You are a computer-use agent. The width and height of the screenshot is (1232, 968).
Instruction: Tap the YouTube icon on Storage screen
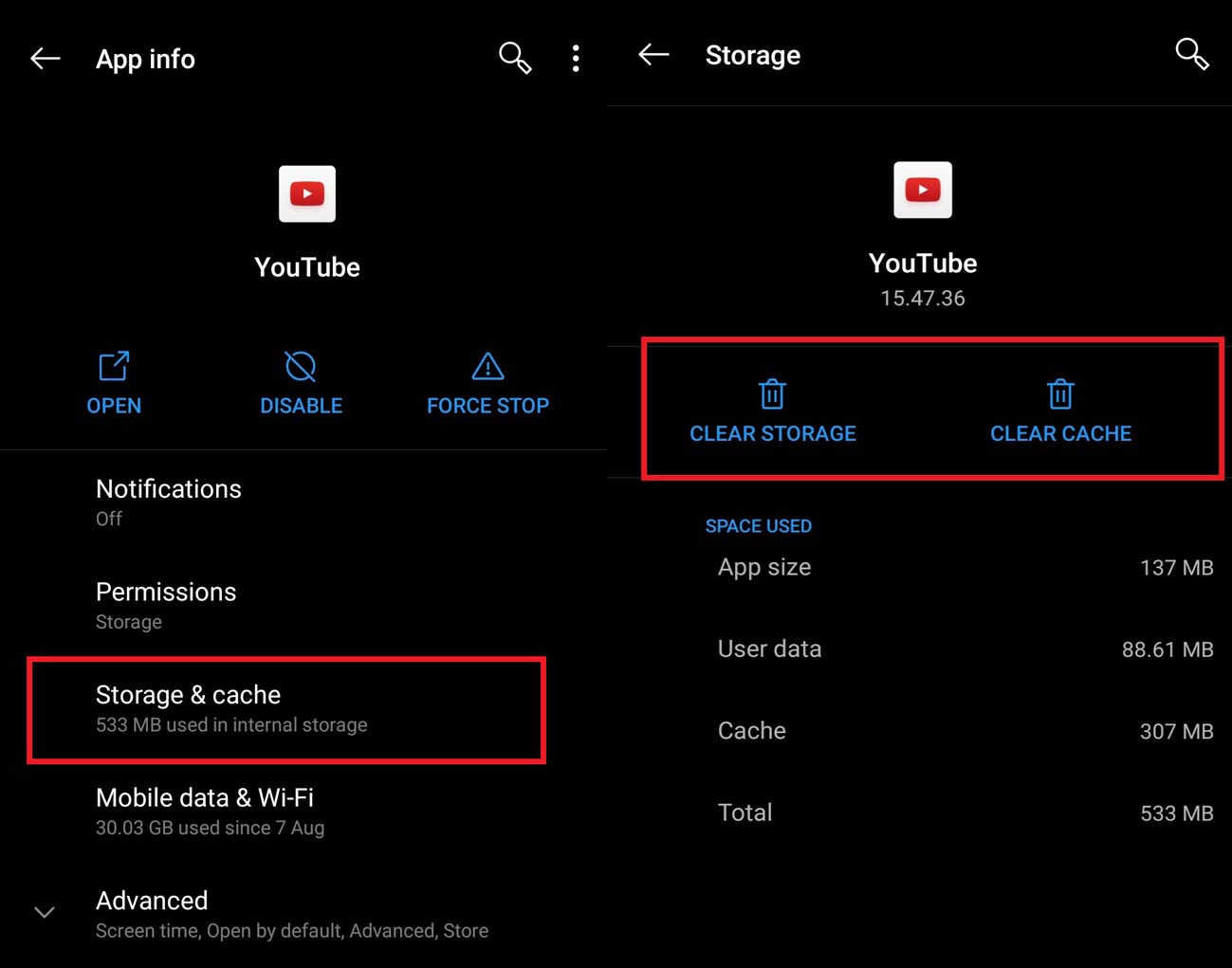[x=923, y=190]
